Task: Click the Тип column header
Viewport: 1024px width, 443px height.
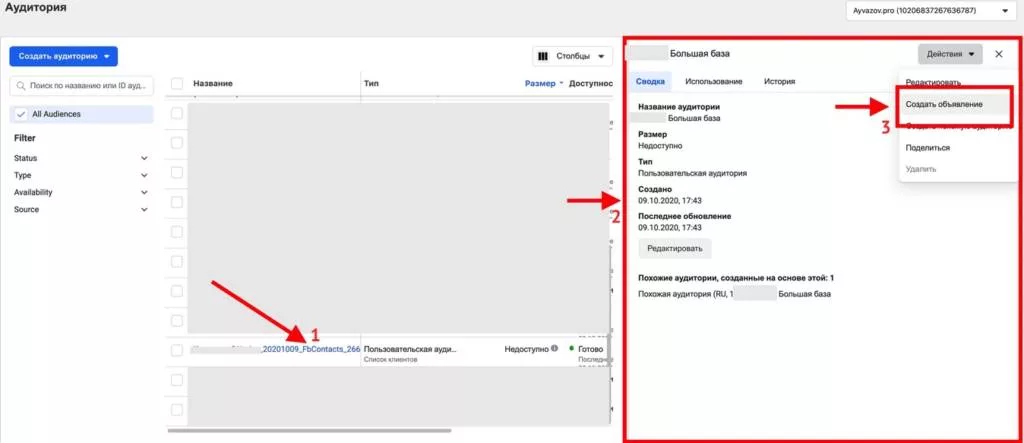Action: click(372, 84)
